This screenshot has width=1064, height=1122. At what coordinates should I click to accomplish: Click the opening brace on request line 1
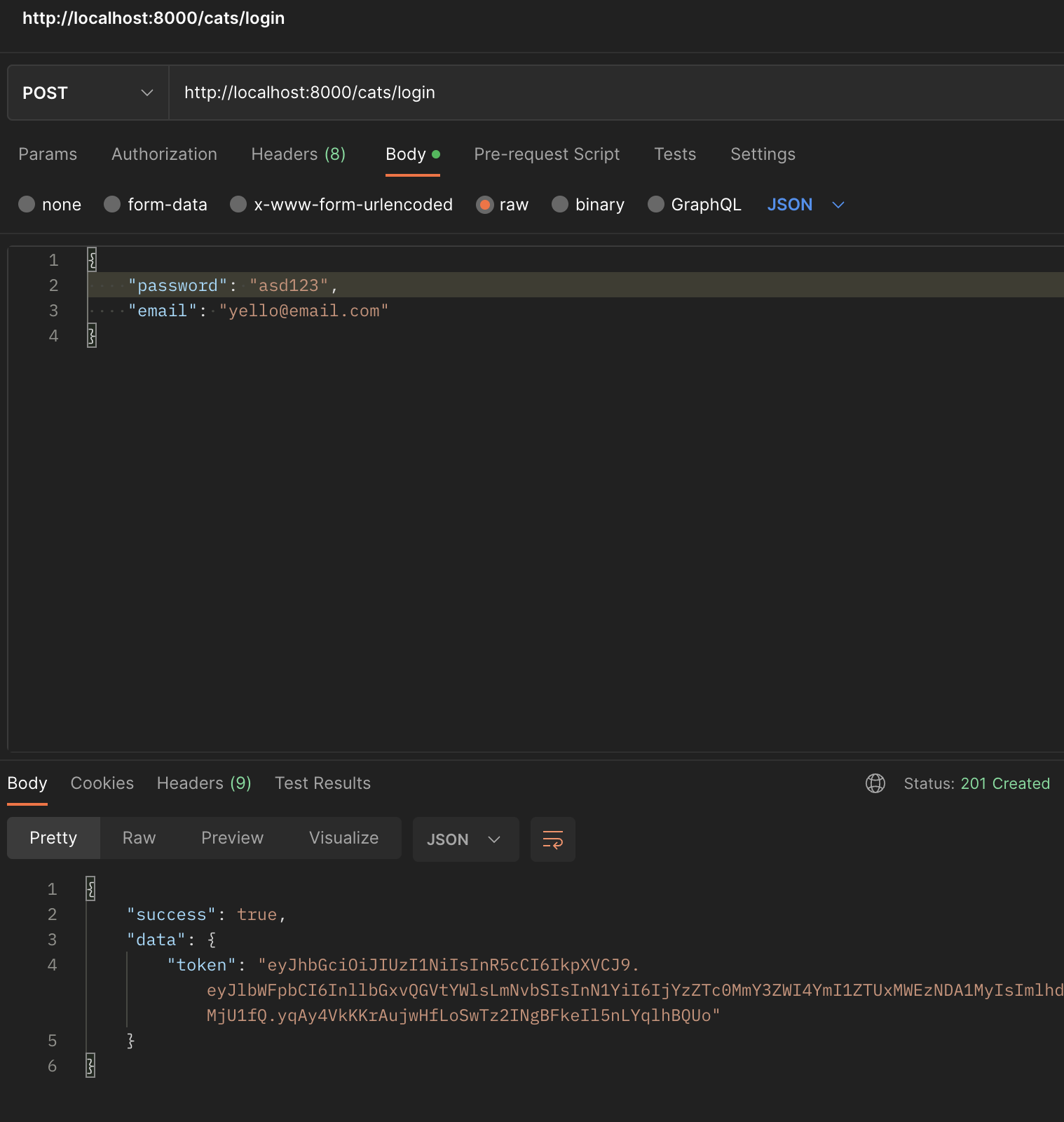tap(92, 260)
